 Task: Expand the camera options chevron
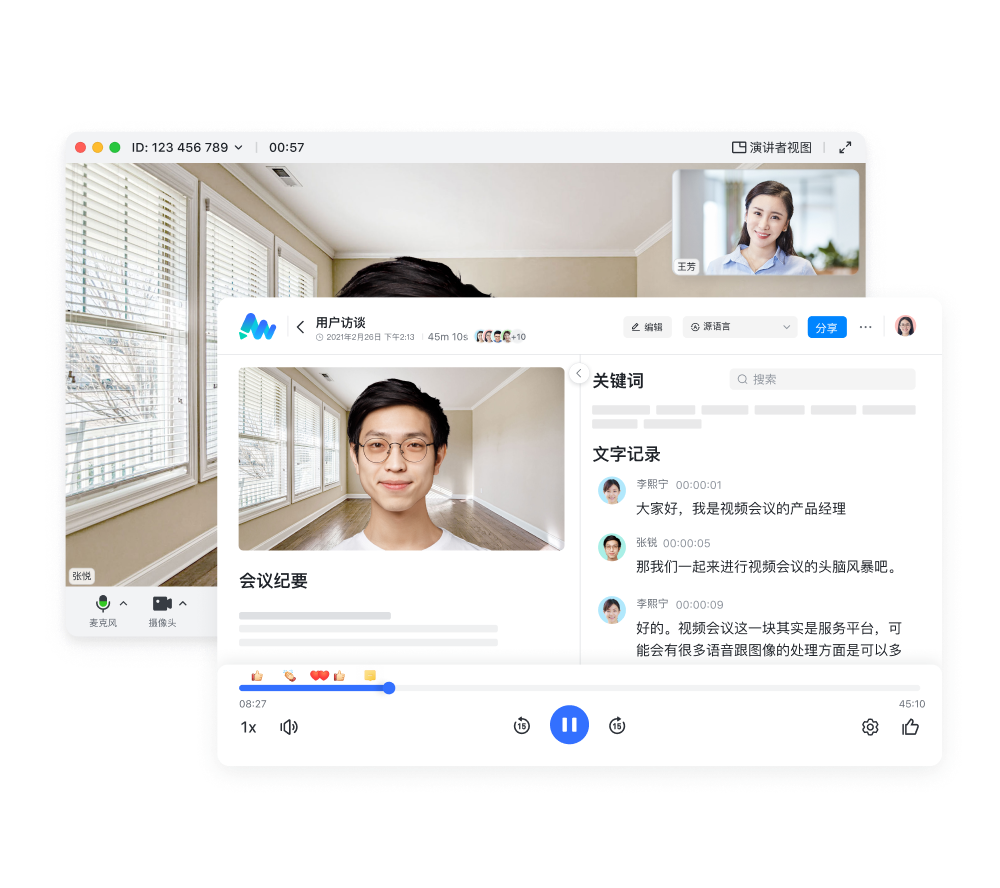(x=183, y=603)
